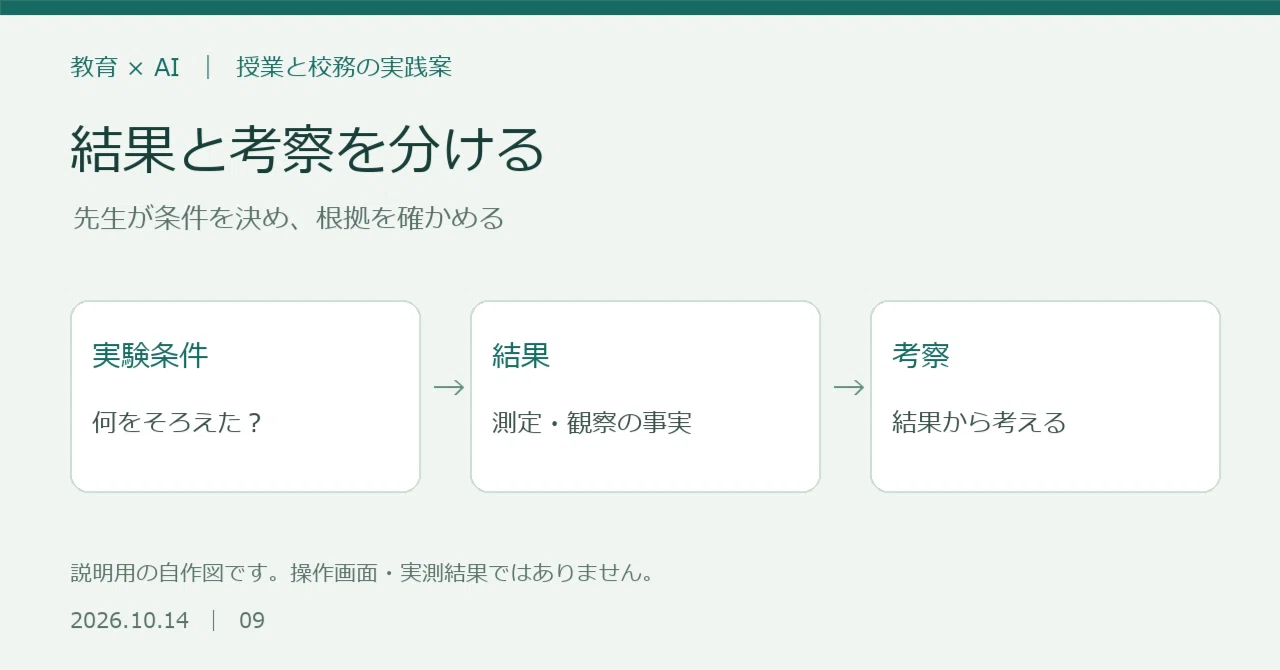Select the subtitle "先生が条件を決め、根拠を確かめる"
The image size is (1280, 670).
click(289, 218)
